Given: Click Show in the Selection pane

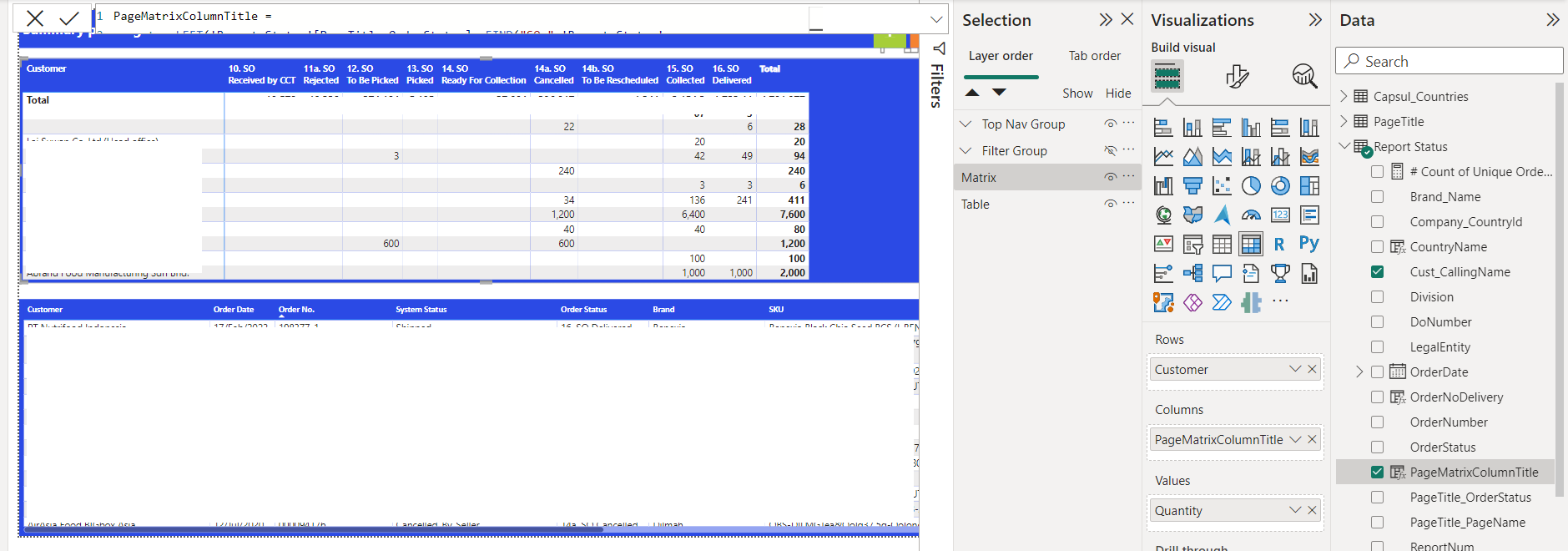Looking at the screenshot, I should (x=1077, y=94).
